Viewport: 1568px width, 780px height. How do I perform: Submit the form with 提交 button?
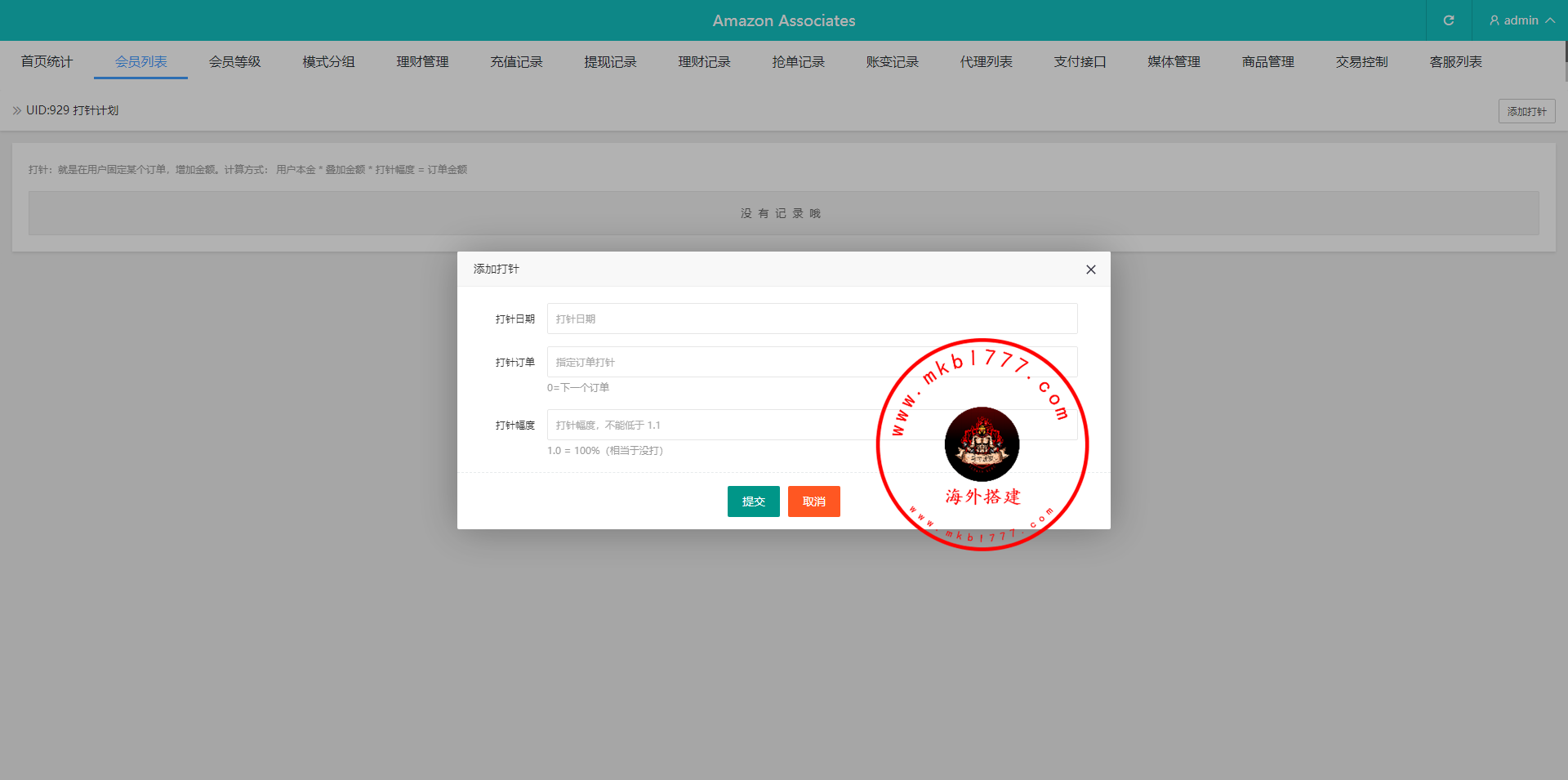pyautogui.click(x=753, y=501)
